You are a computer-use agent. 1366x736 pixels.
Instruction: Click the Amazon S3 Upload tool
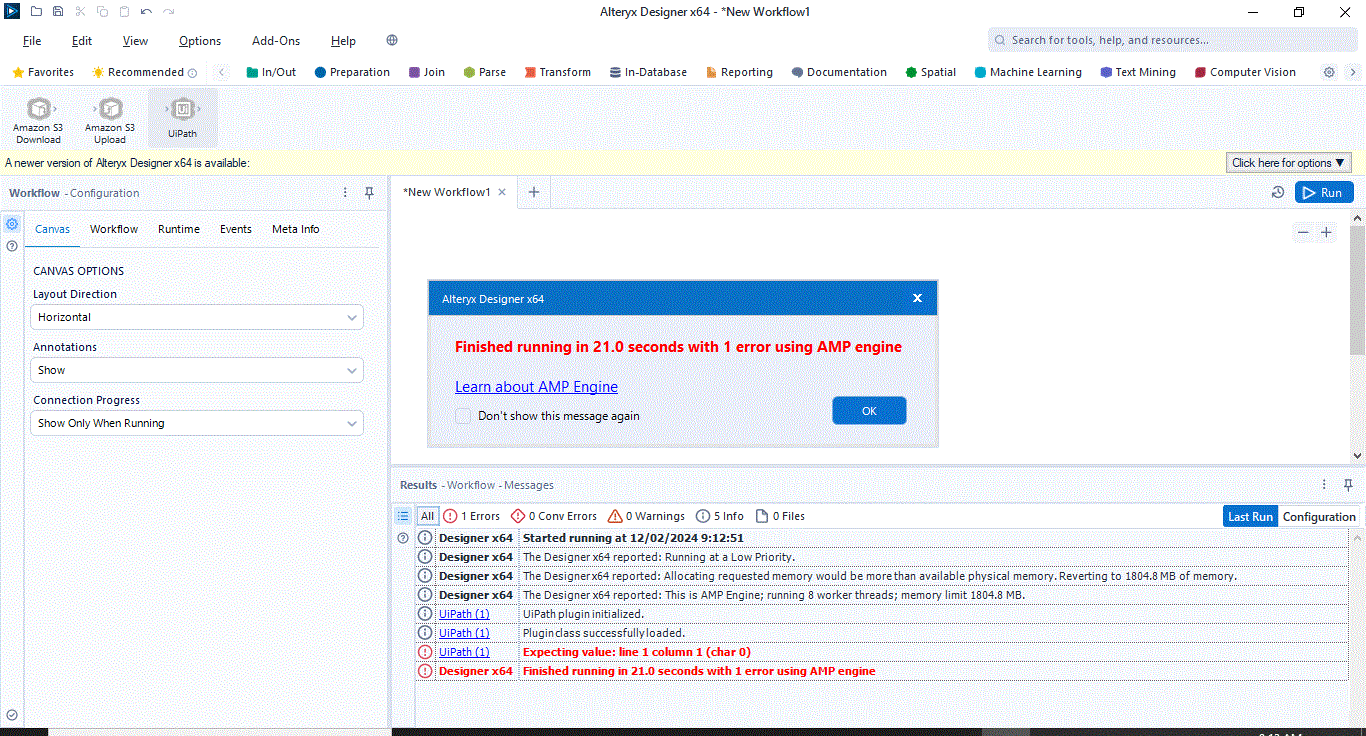click(108, 115)
